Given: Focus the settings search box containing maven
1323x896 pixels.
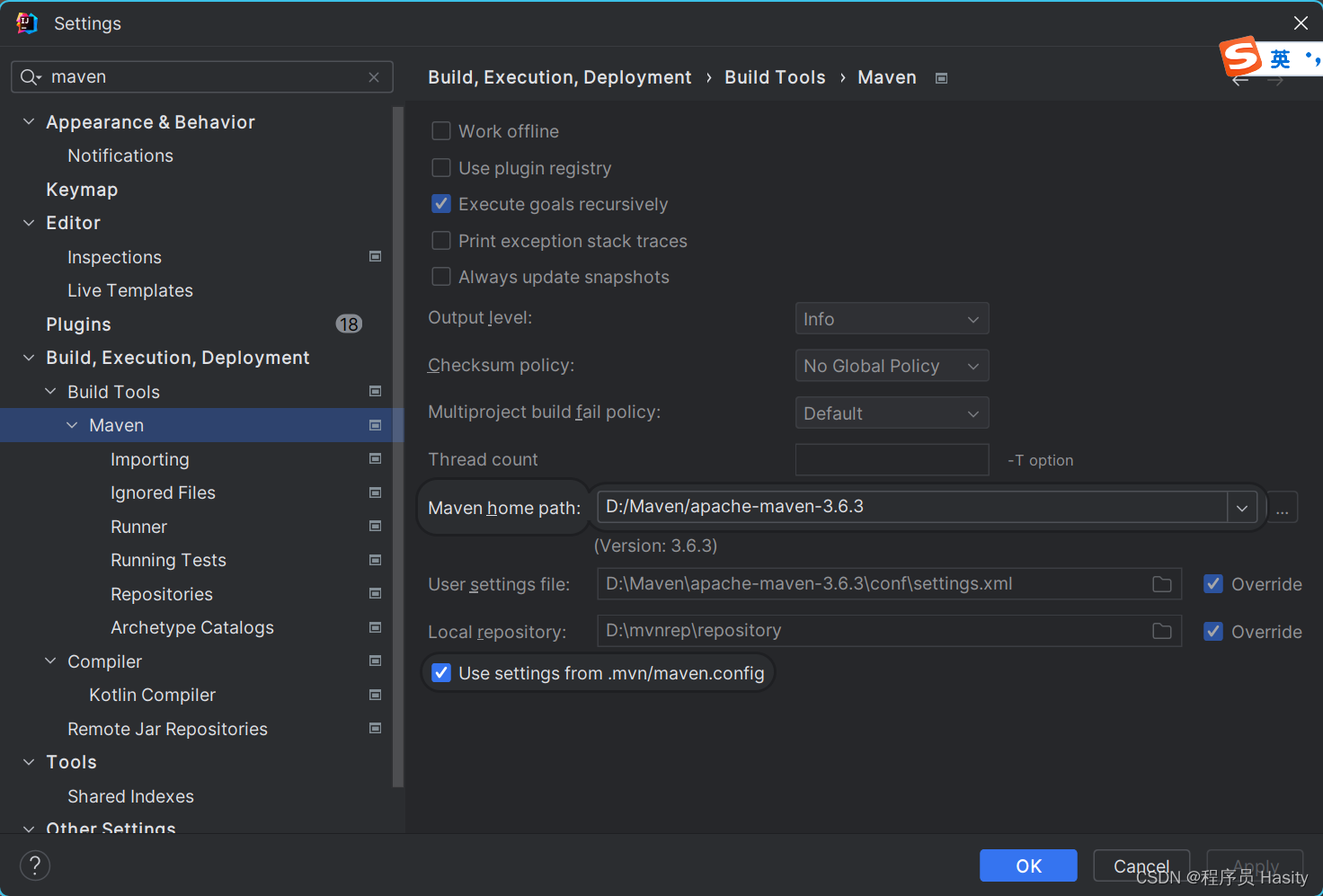Looking at the screenshot, I should tap(202, 77).
